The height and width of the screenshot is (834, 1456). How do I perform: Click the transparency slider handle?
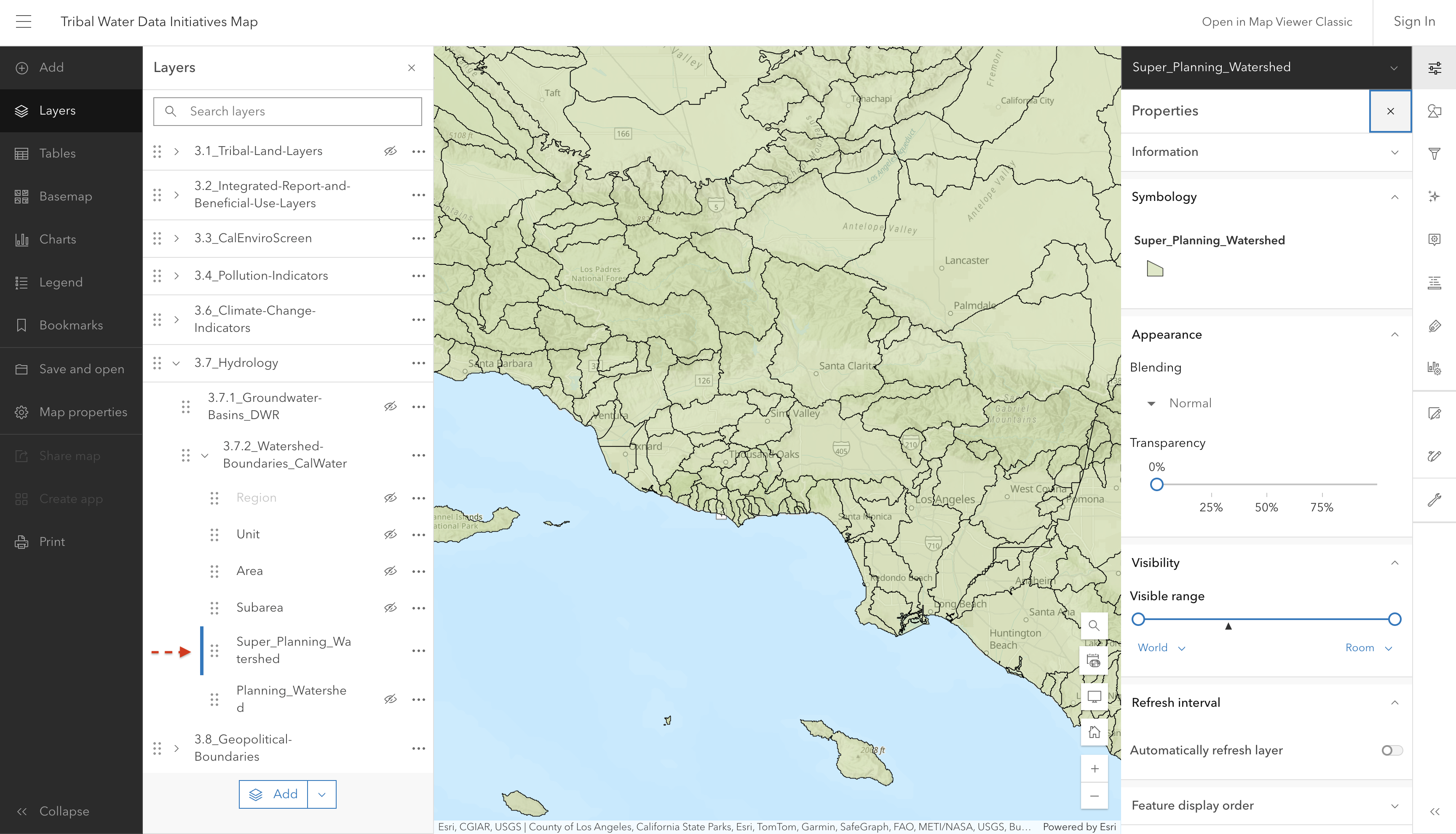coord(1156,484)
